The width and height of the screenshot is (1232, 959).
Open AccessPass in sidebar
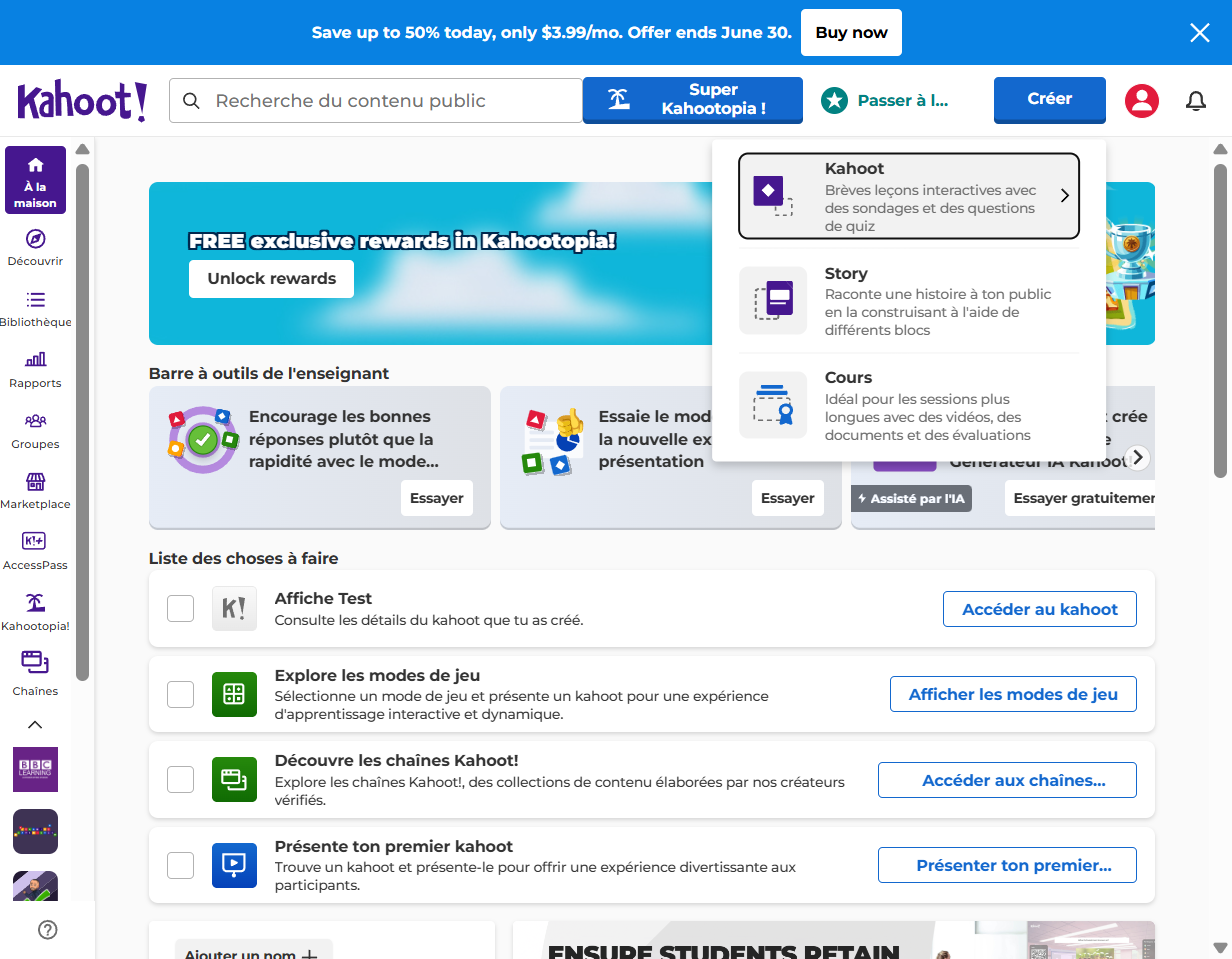click(x=35, y=552)
